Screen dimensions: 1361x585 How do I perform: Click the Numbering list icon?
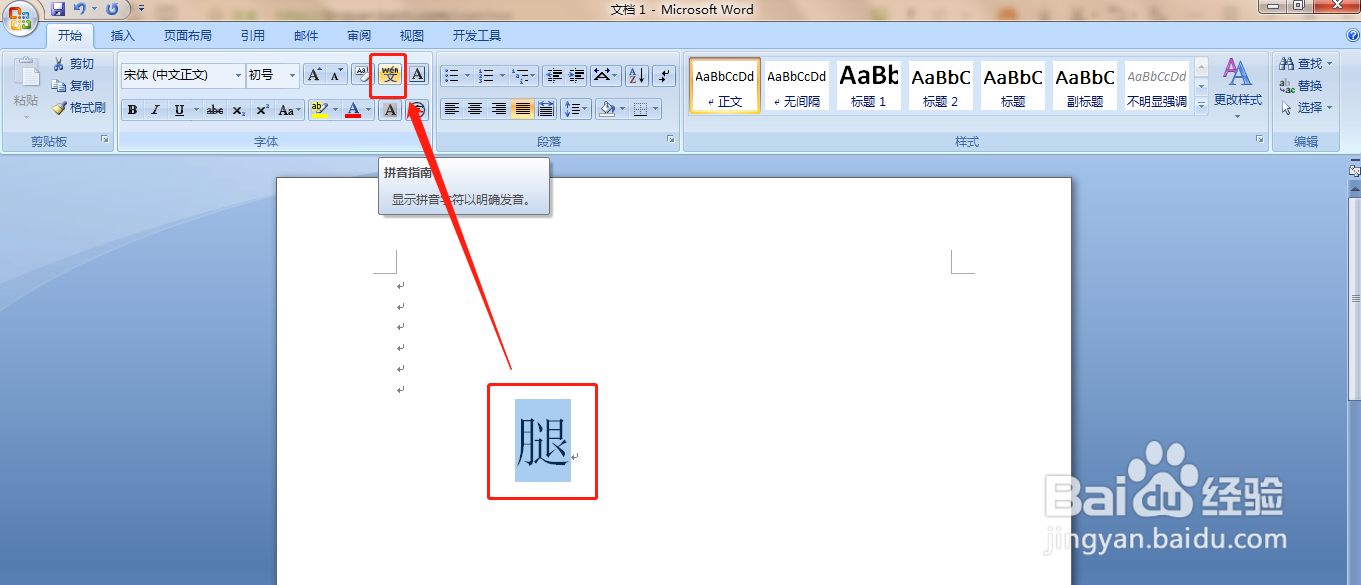click(487, 75)
